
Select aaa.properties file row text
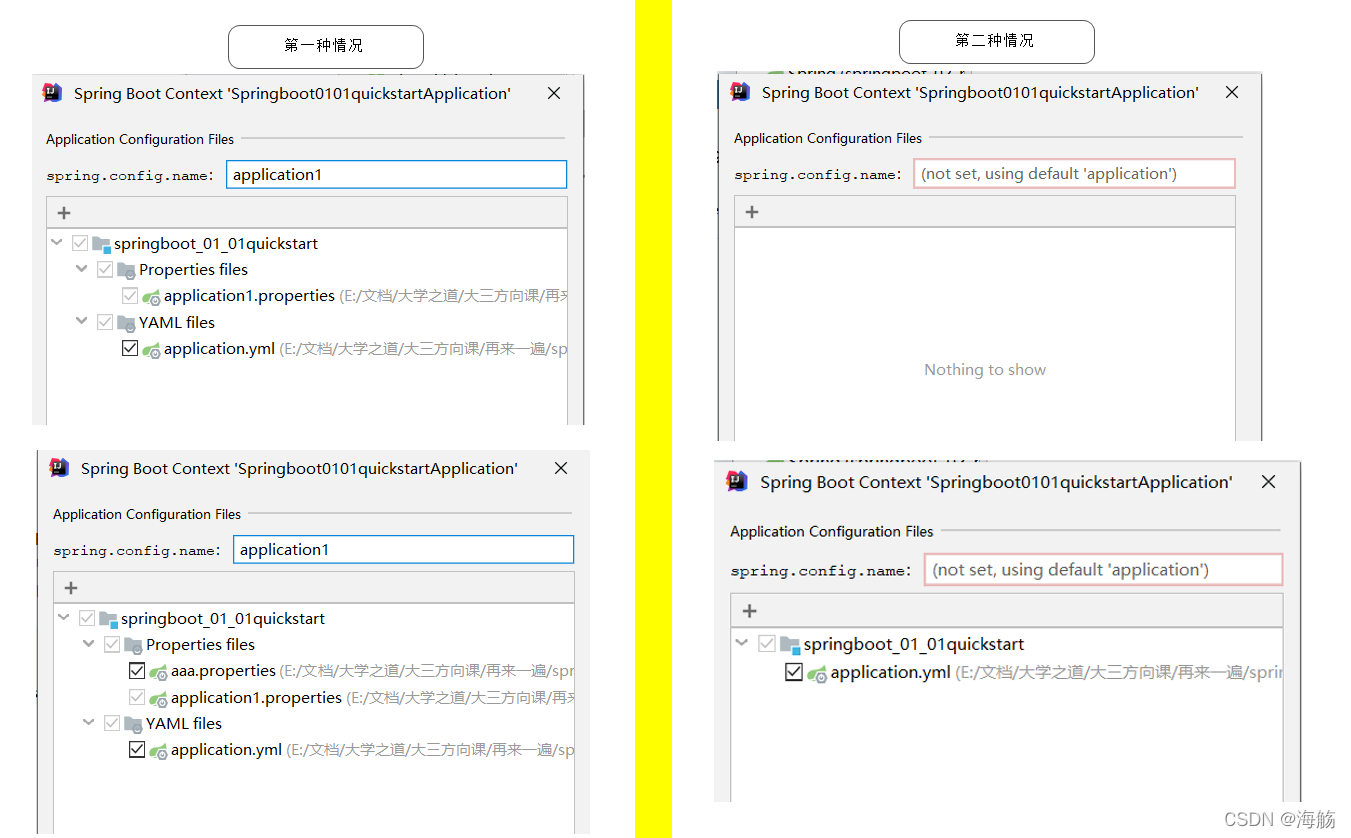click(x=223, y=671)
